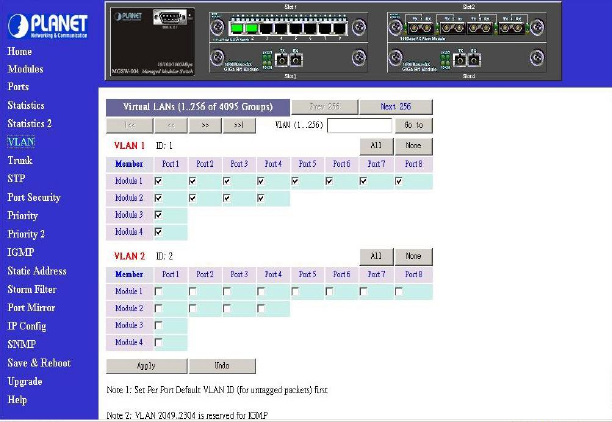Select None for VLAN 1

413,146
